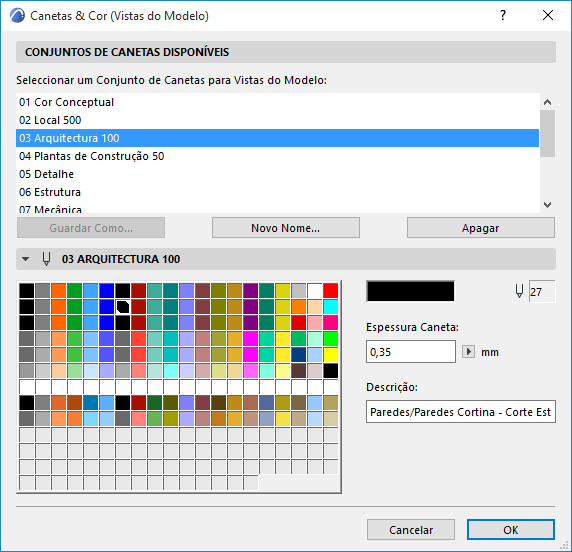
Task: Click the pen icon beside the pen number field
Action: pos(519,292)
